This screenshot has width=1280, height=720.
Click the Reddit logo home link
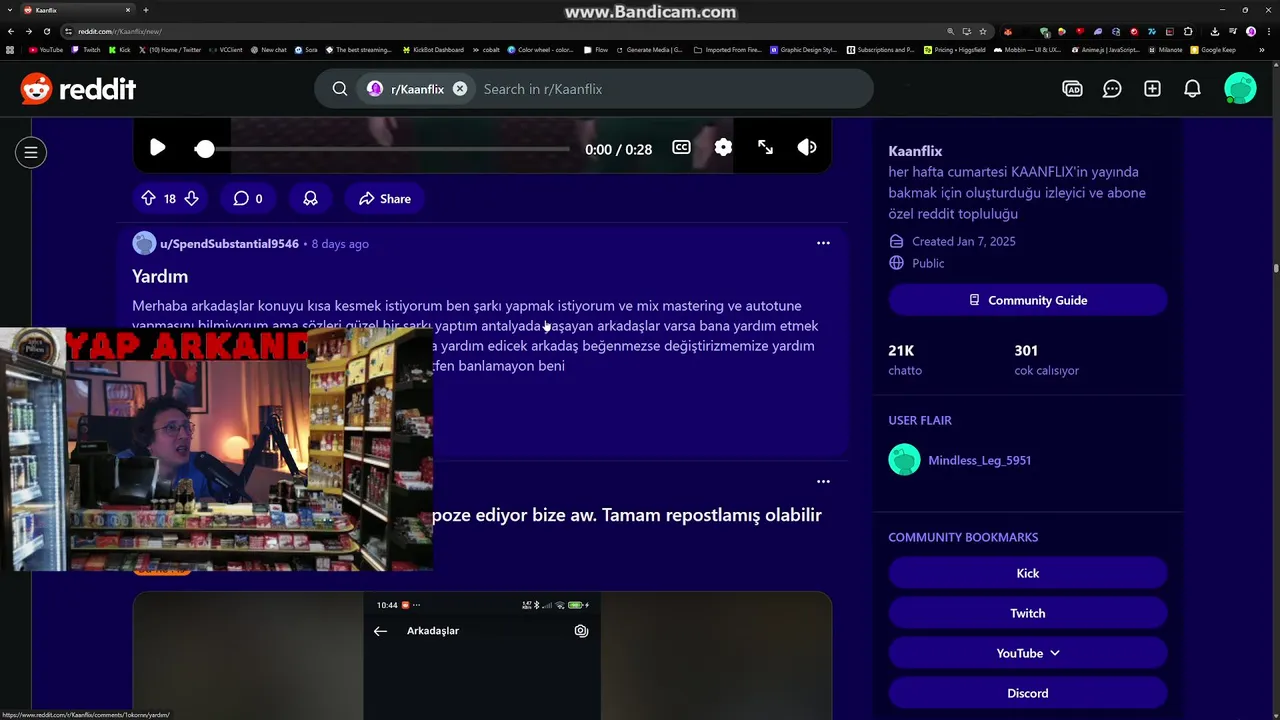coord(78,89)
